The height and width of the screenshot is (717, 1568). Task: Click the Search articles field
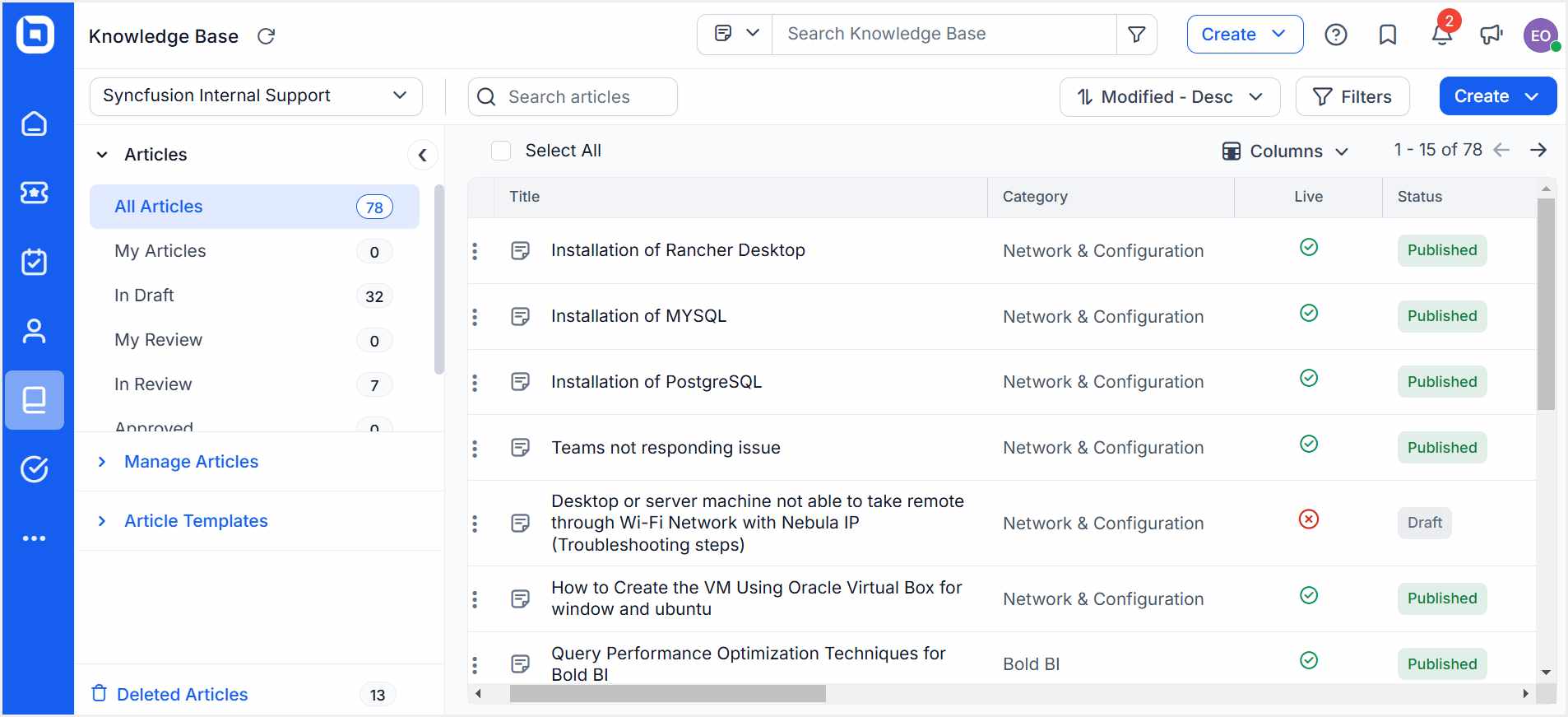[573, 97]
